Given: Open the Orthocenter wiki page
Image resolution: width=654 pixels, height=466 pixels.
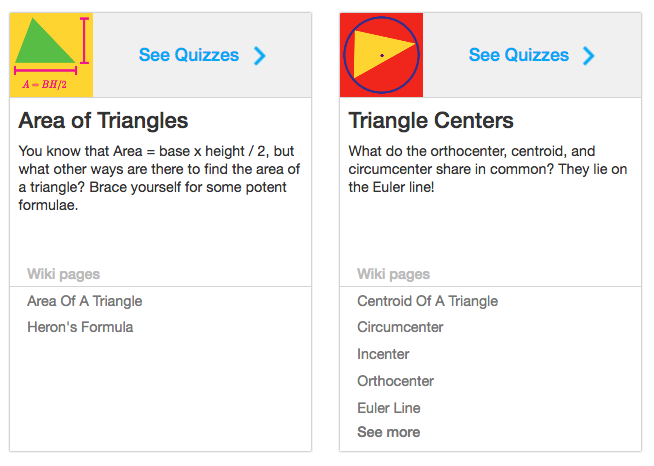Looking at the screenshot, I should click(395, 381).
